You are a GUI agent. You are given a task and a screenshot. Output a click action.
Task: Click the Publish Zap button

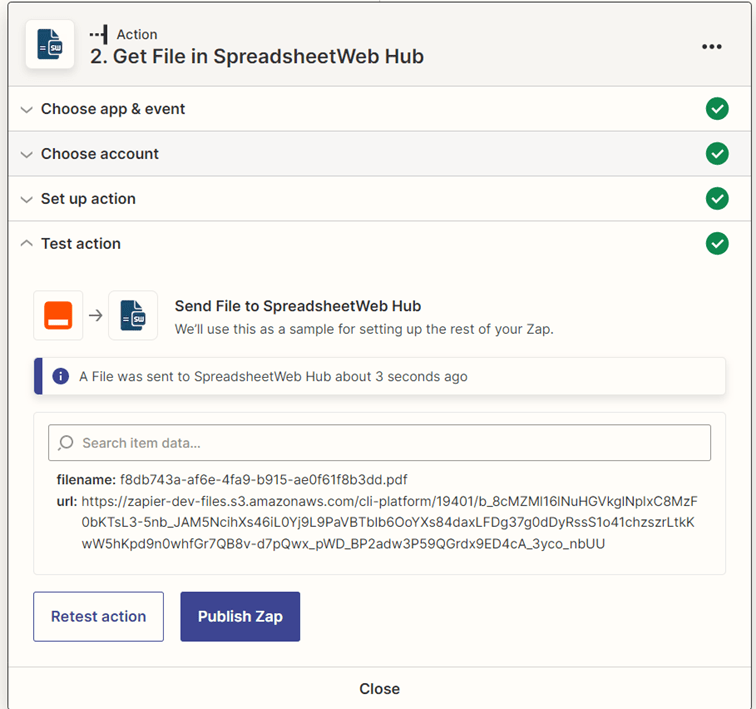(240, 616)
